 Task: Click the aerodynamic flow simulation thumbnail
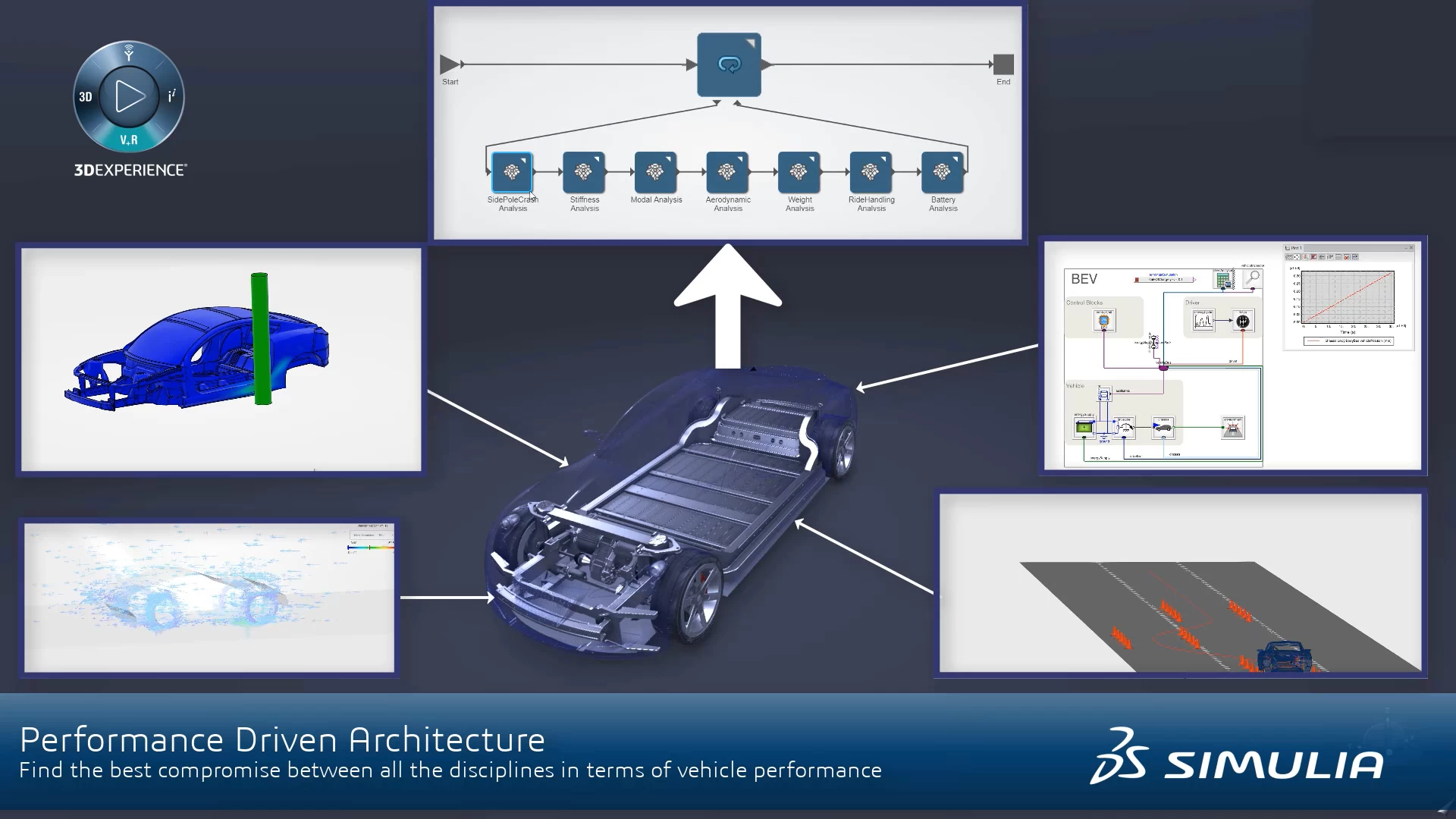209,598
